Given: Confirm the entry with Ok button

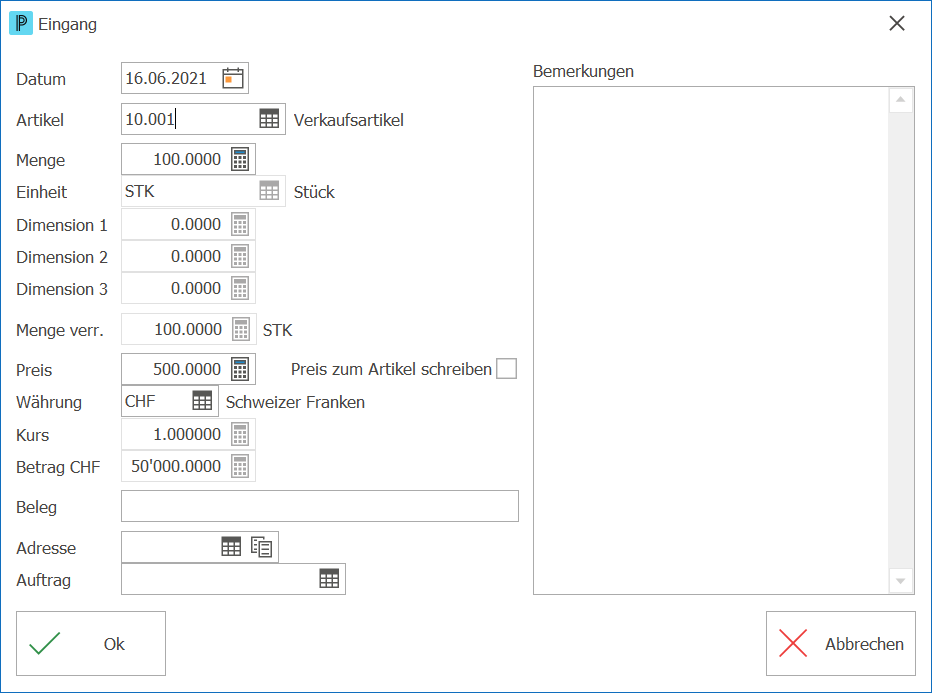Looking at the screenshot, I should [91, 644].
